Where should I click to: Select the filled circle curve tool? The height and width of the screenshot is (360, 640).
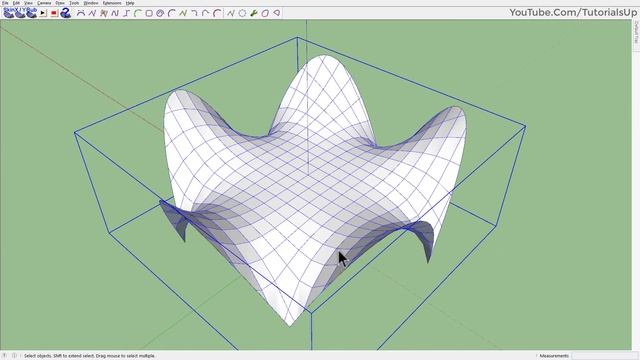tap(160, 13)
